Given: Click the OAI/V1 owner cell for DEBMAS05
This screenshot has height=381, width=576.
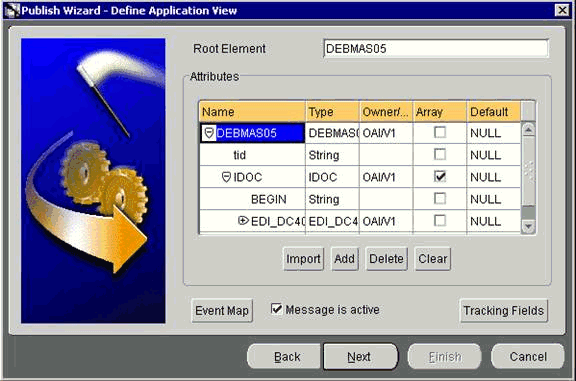Looking at the screenshot, I should click(386, 133).
